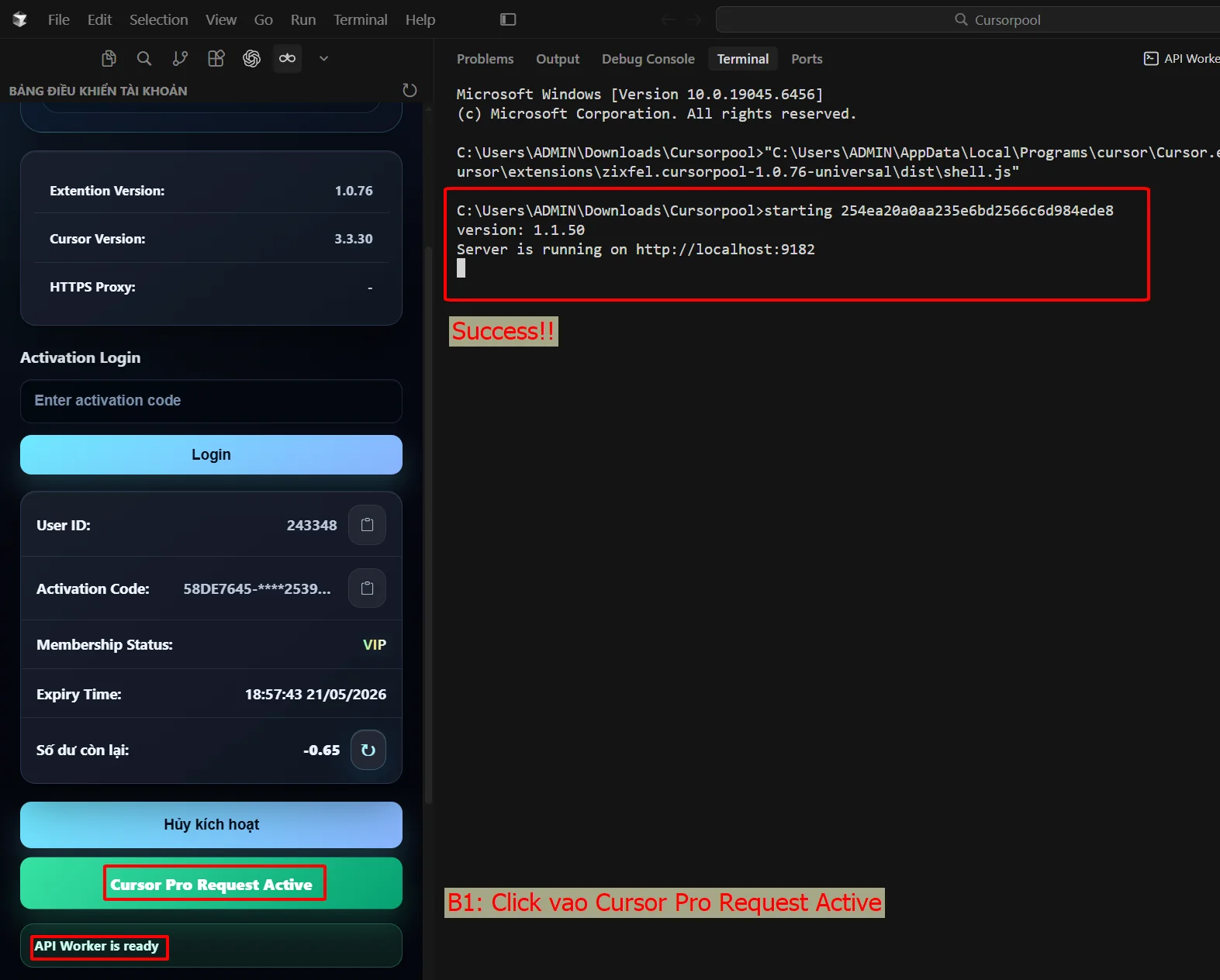Open the Selection menu

click(x=159, y=19)
